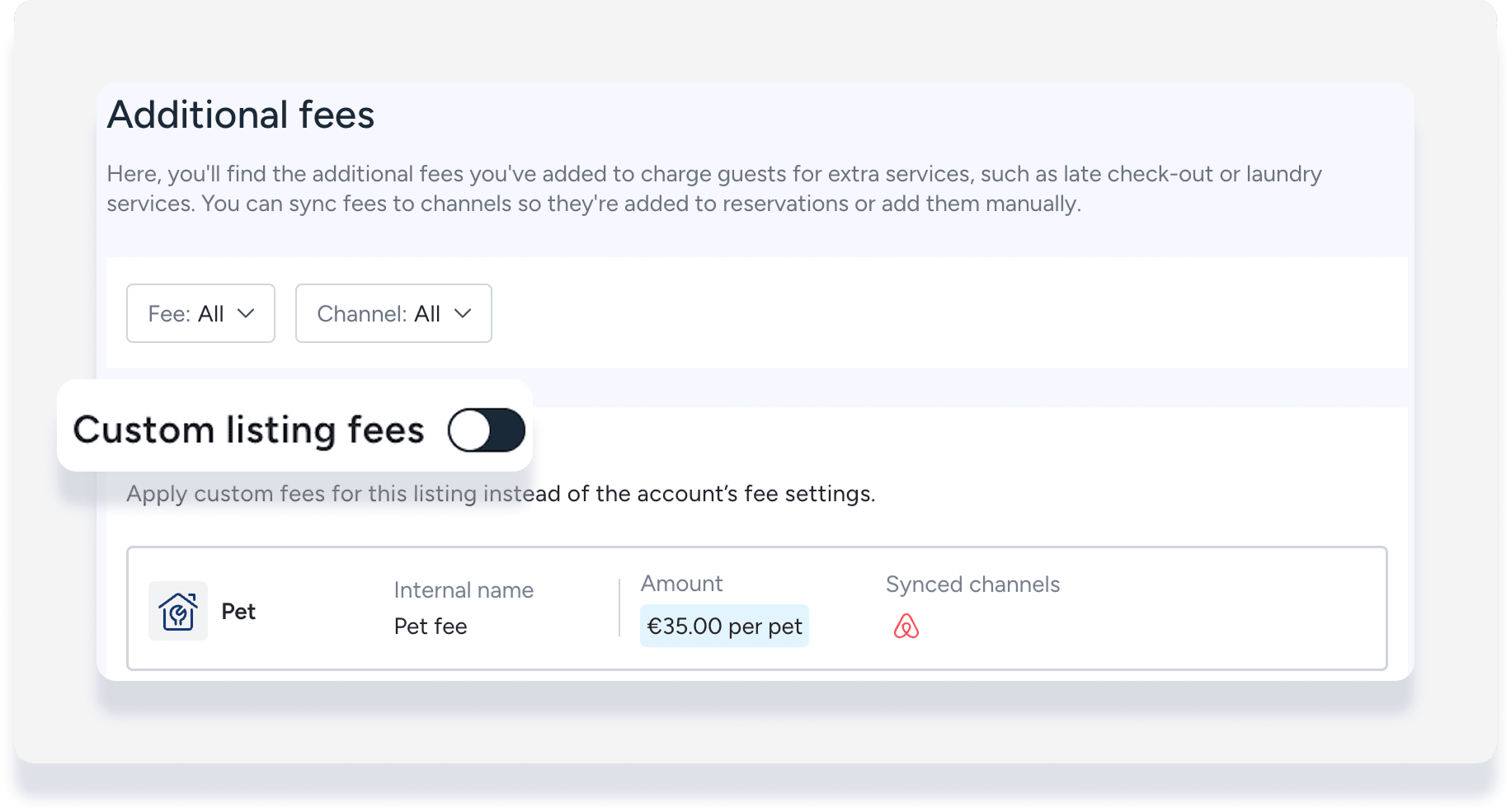Click the €35.00 per pet amount badge
1511x812 pixels.
pyautogui.click(x=724, y=627)
